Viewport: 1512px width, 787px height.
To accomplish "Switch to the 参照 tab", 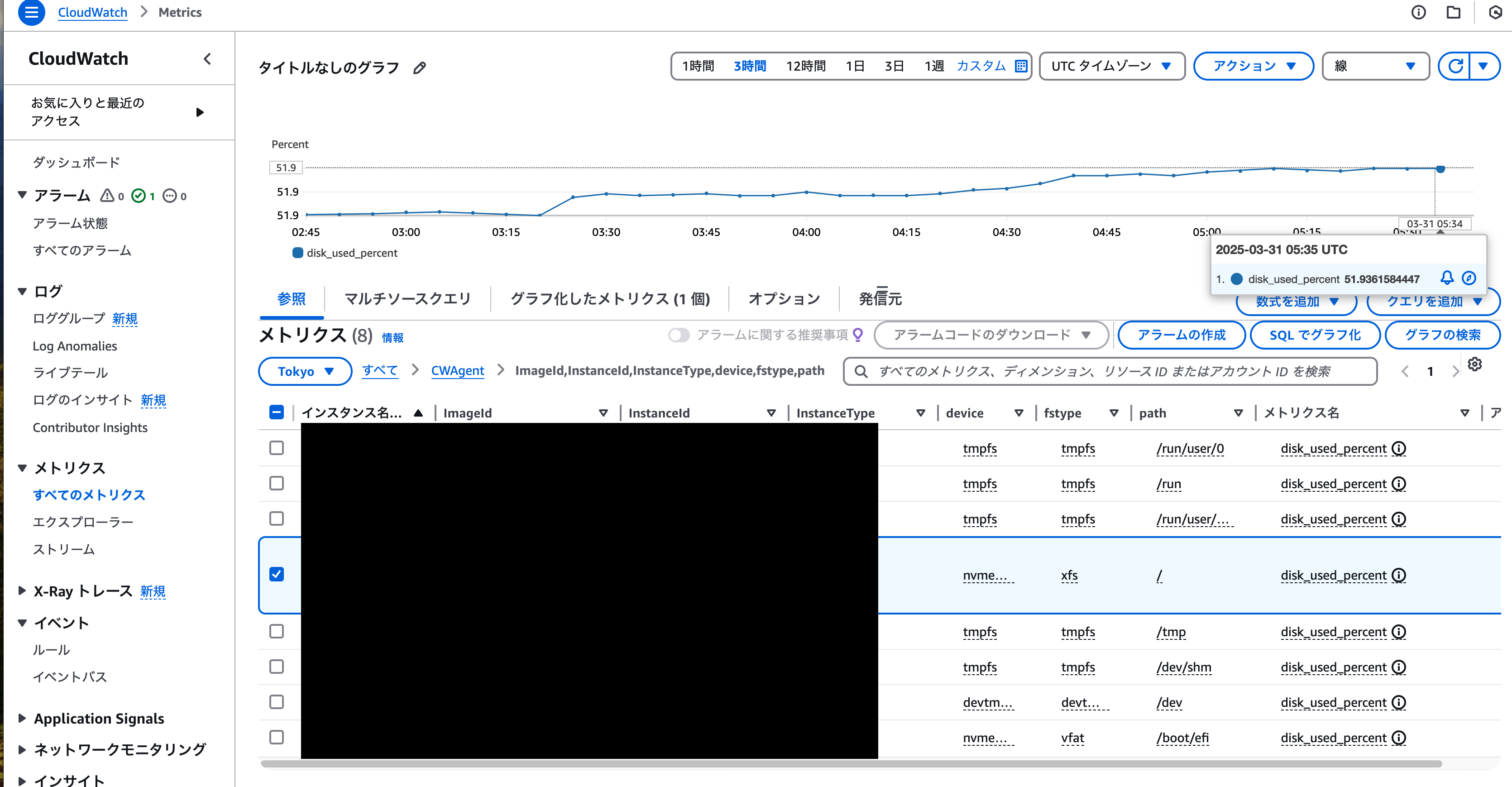I will coord(291,299).
